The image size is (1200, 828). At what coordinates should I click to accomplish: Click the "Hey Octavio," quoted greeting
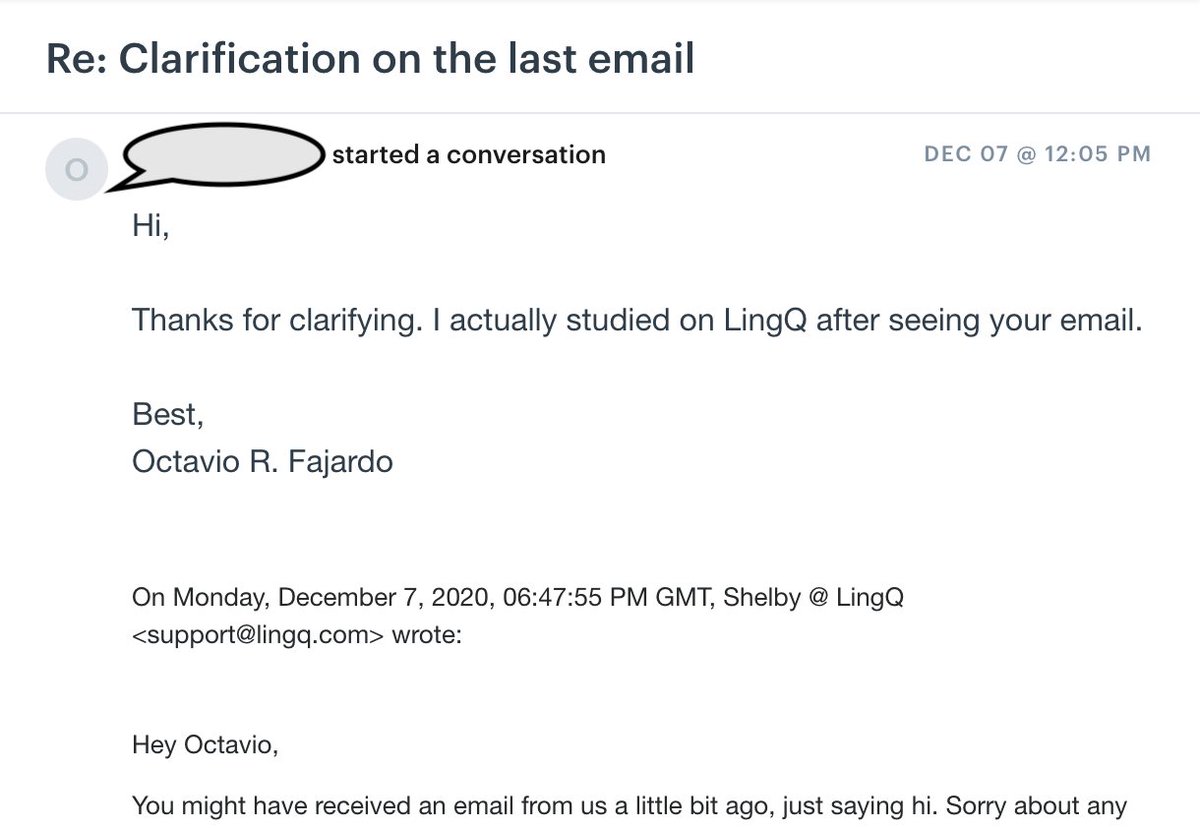point(204,743)
